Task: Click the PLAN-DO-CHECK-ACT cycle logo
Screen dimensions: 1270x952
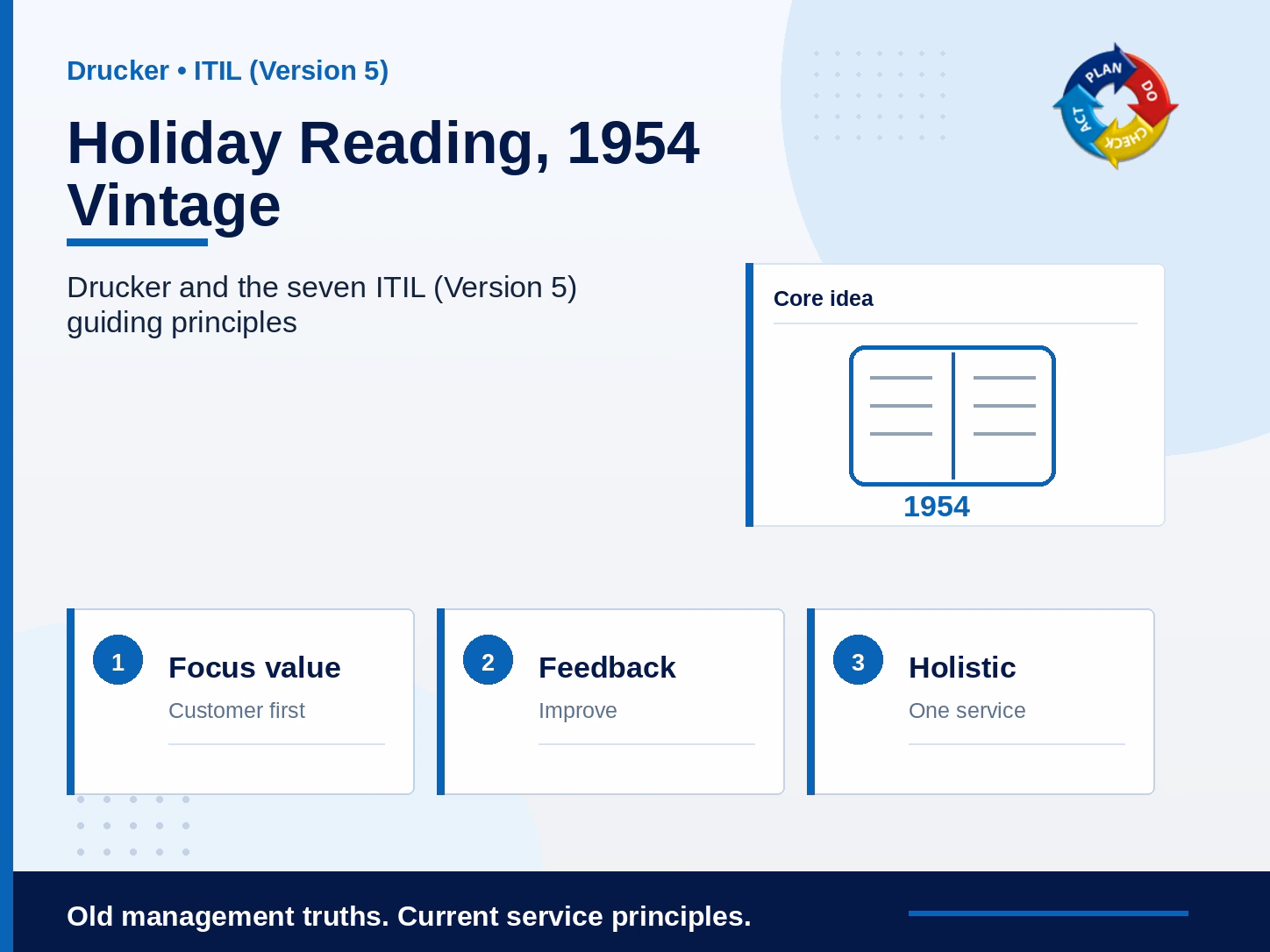Action: tap(1115, 106)
